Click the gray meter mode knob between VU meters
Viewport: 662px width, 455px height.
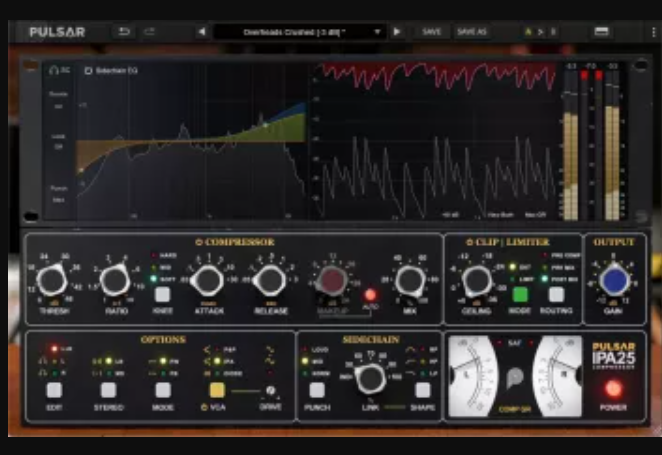pyautogui.click(x=515, y=376)
